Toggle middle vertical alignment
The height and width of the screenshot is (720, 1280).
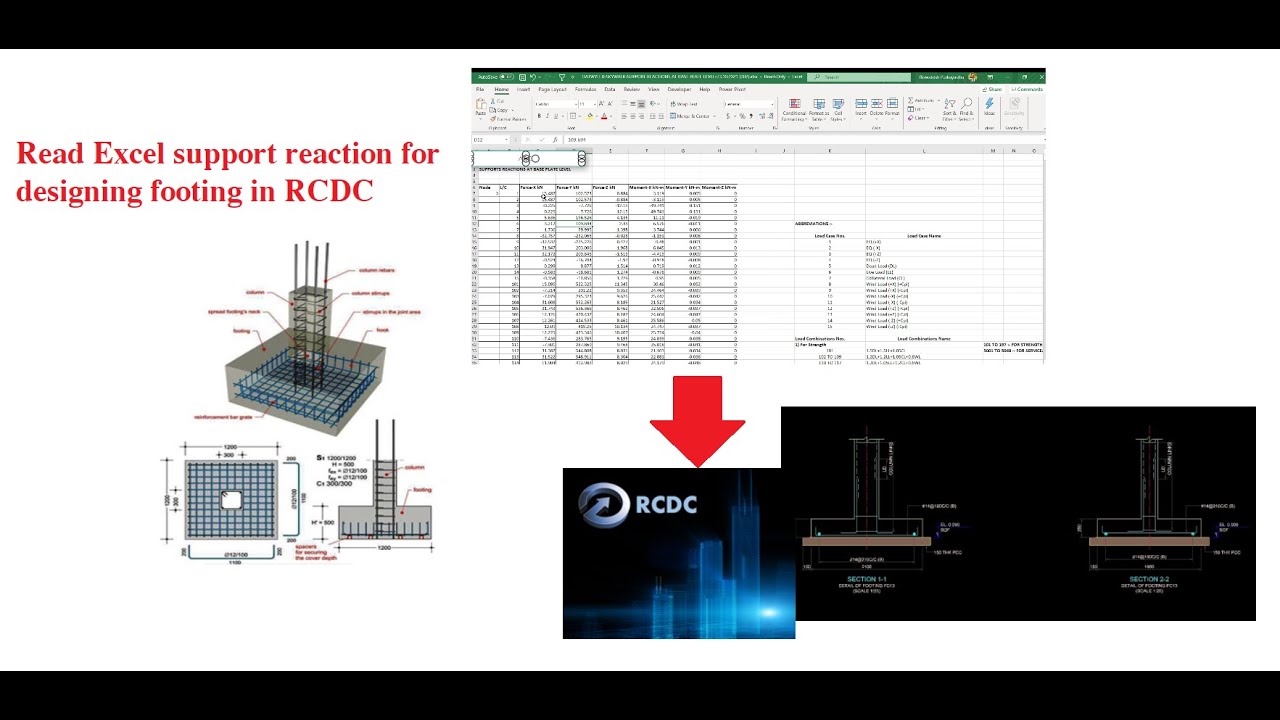[x=633, y=104]
